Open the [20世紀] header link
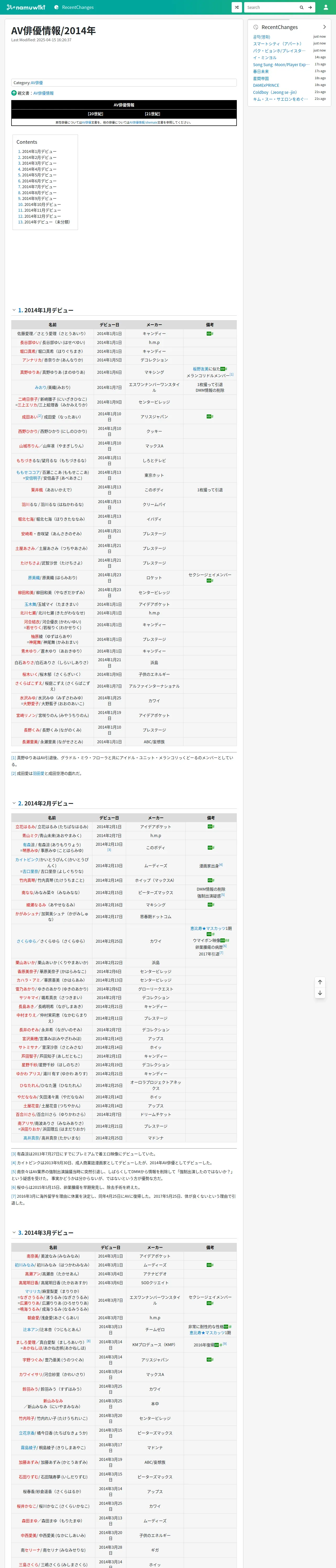Screen dimensions: 336x1568 point(96,114)
